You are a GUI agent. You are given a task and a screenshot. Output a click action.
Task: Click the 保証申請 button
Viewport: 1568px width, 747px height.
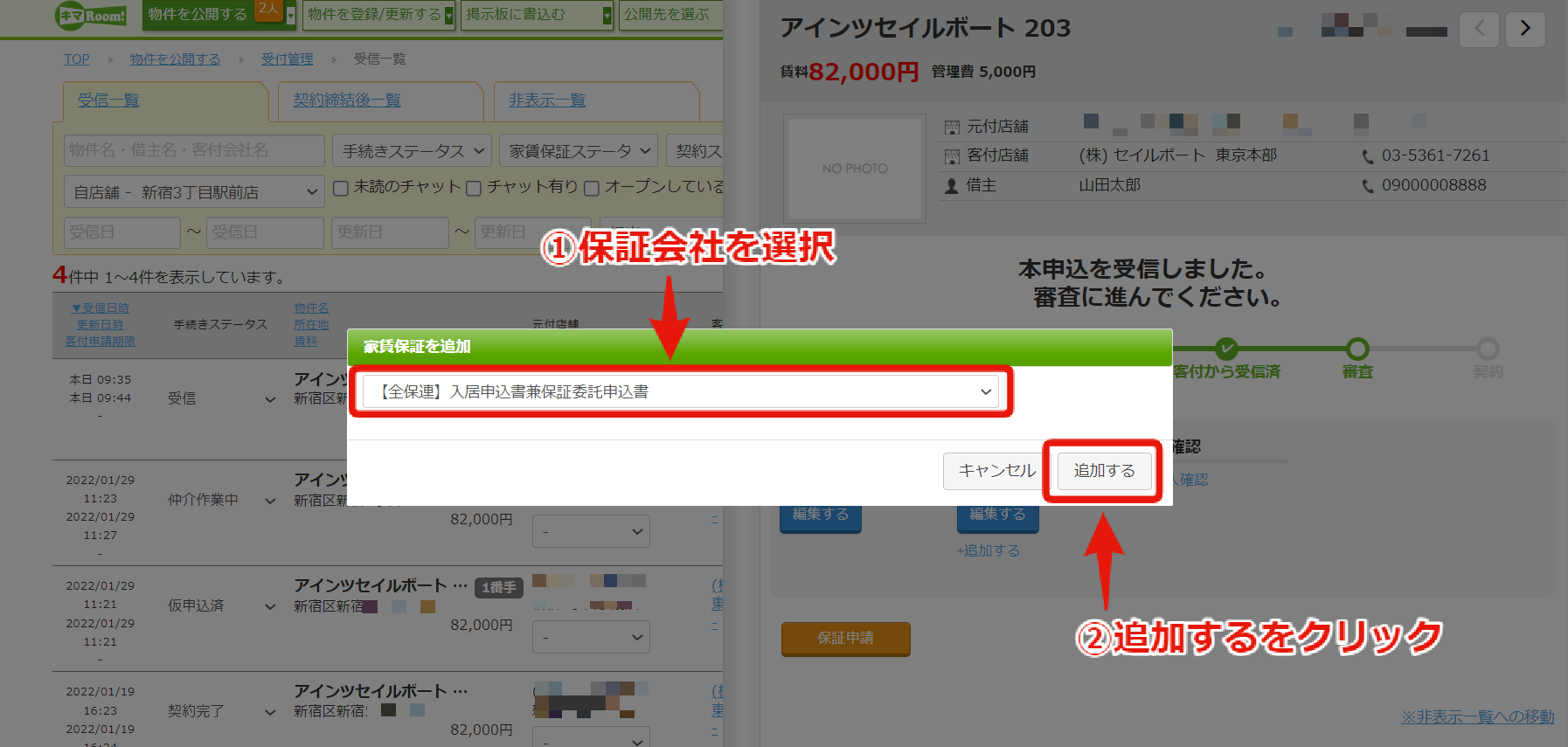pos(845,639)
